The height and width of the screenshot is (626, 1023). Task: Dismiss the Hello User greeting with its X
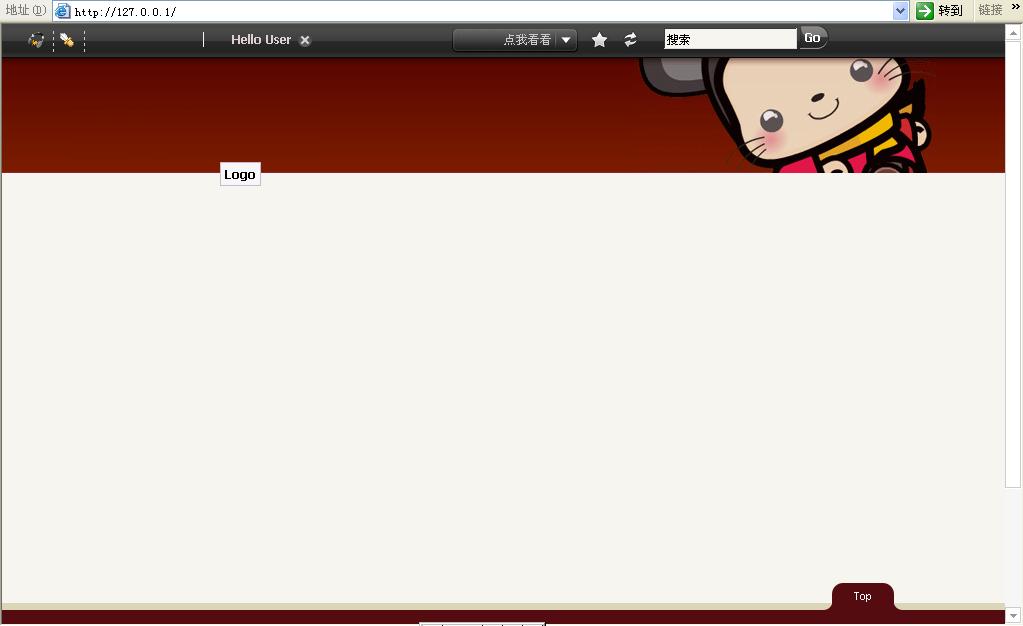point(305,40)
